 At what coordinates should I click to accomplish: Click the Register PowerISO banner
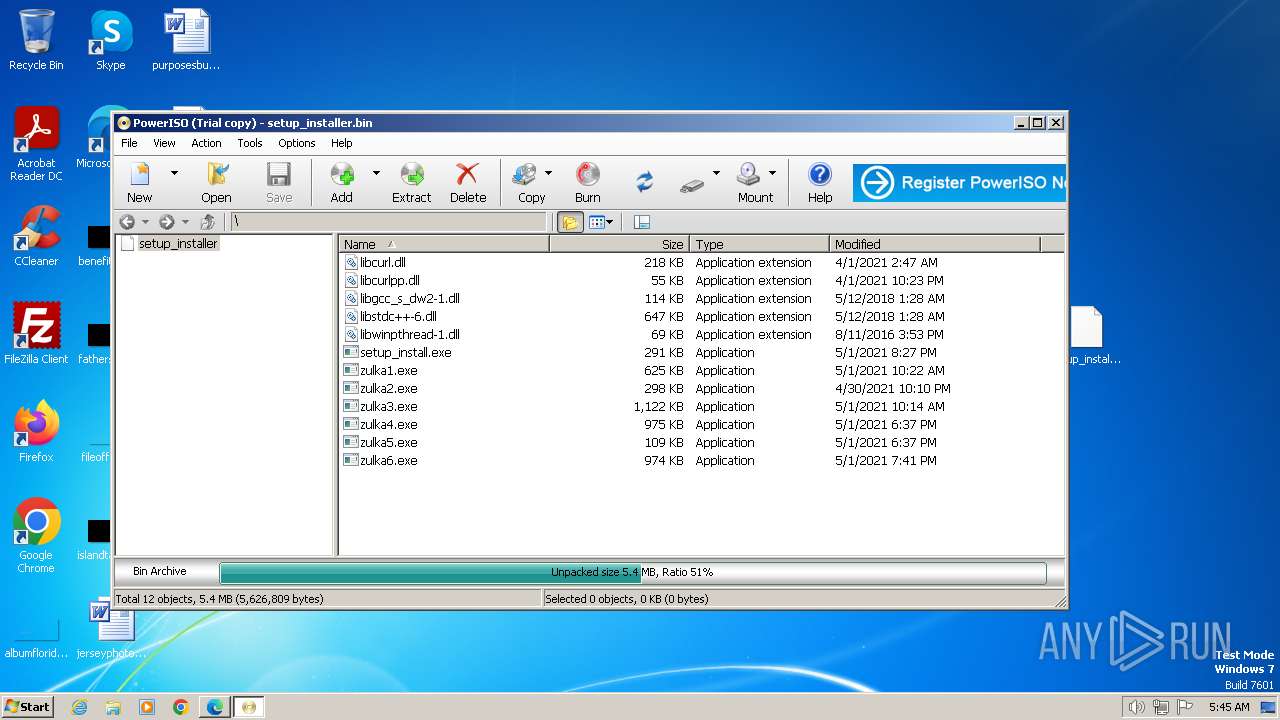(x=959, y=183)
